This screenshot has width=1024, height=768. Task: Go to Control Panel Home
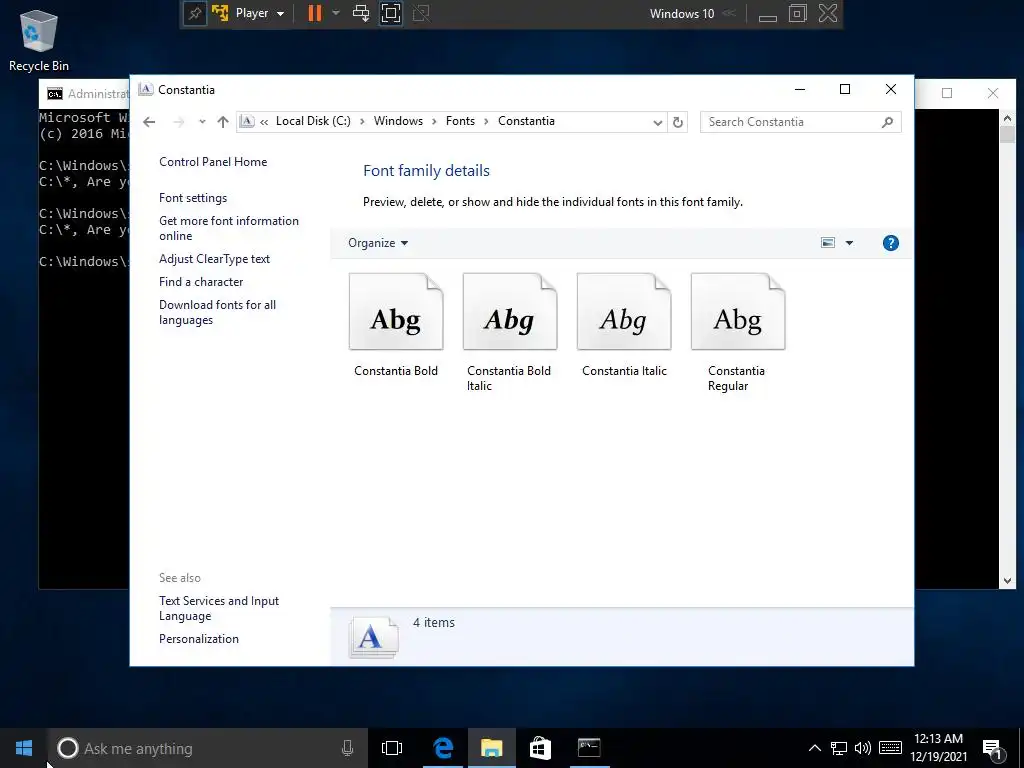coord(213,162)
